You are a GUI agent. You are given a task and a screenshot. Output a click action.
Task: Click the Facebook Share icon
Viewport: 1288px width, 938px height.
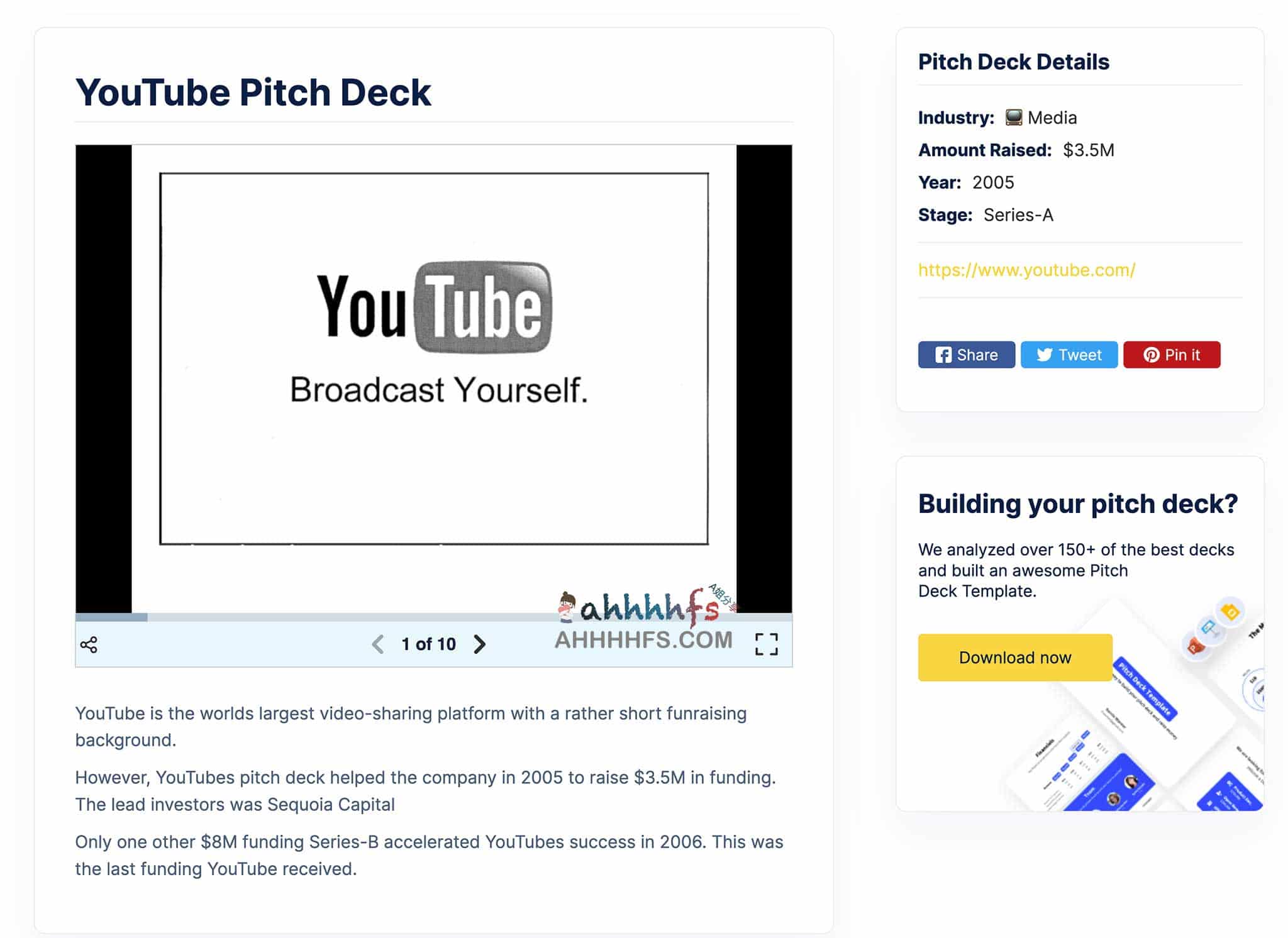pyautogui.click(x=966, y=354)
